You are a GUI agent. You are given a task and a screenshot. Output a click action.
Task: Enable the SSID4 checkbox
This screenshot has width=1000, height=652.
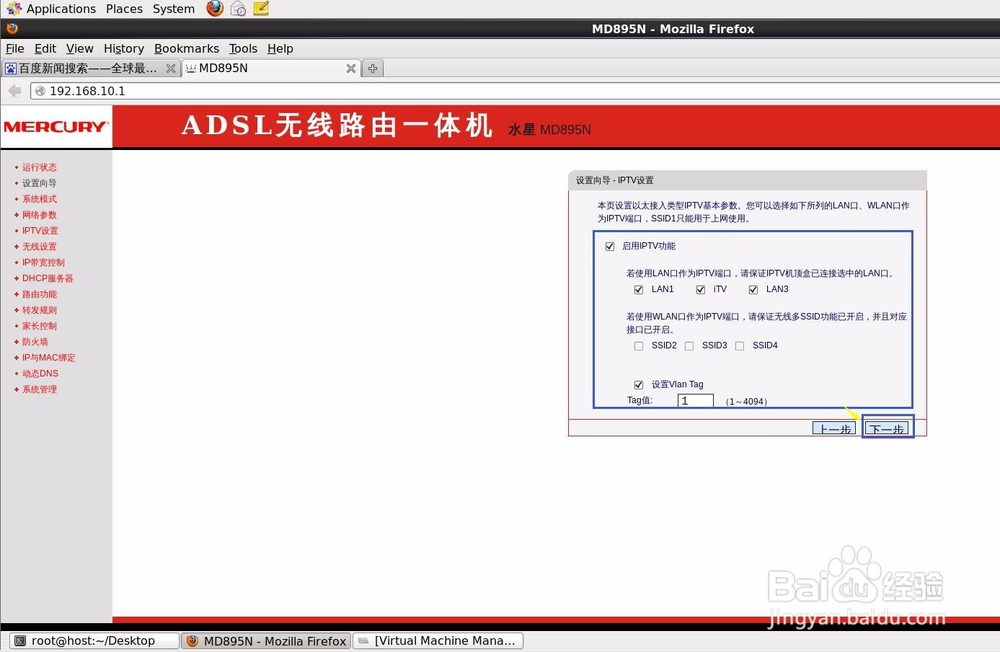739,346
